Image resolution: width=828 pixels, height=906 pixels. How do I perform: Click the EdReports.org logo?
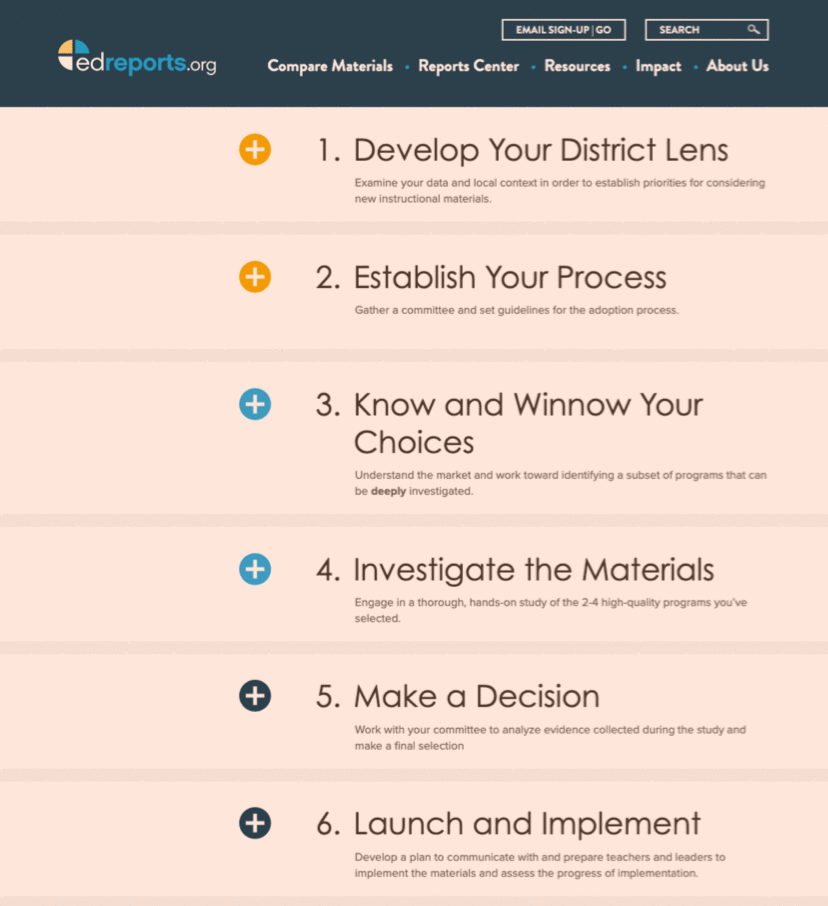(x=137, y=59)
